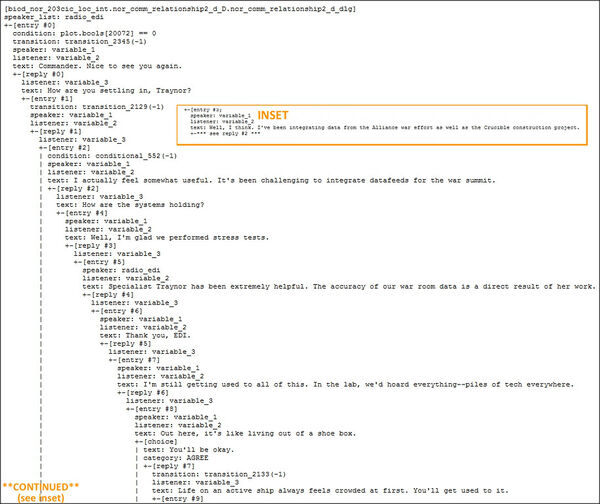Select 'condition: plot.bools[20072] == 0' line
This screenshot has width=600, height=504.
pos(84,33)
